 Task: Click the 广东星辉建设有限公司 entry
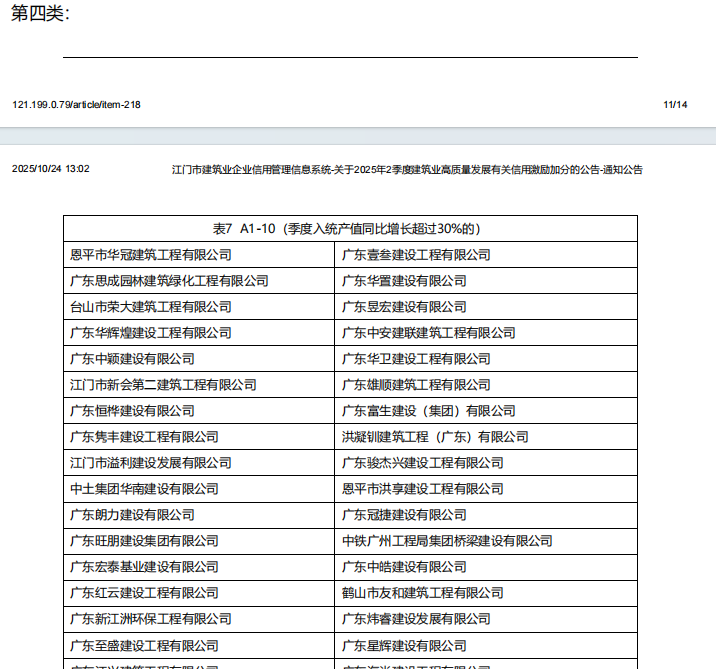pos(404,645)
